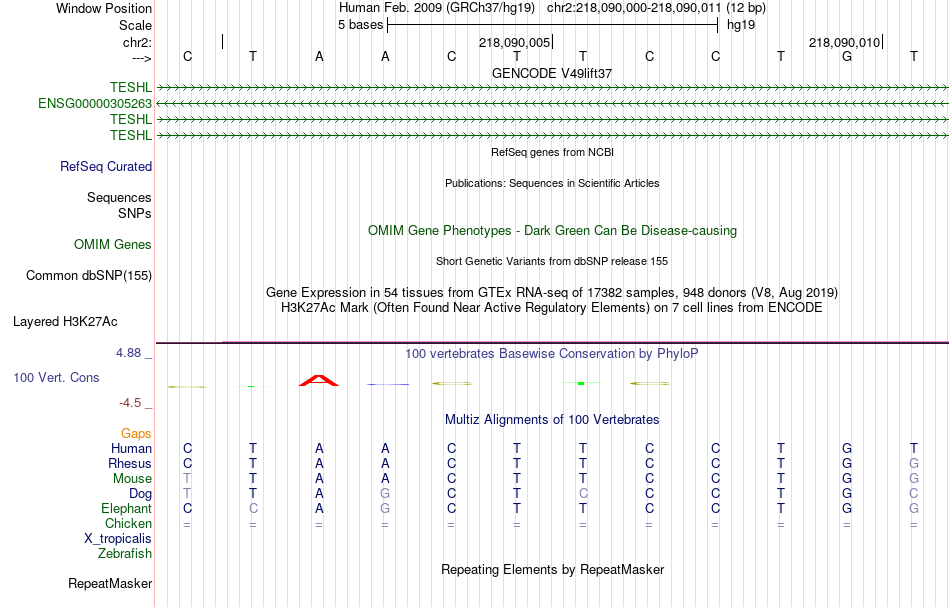The image size is (950, 607).
Task: Select the Dog alignment row label
Action: pos(140,494)
